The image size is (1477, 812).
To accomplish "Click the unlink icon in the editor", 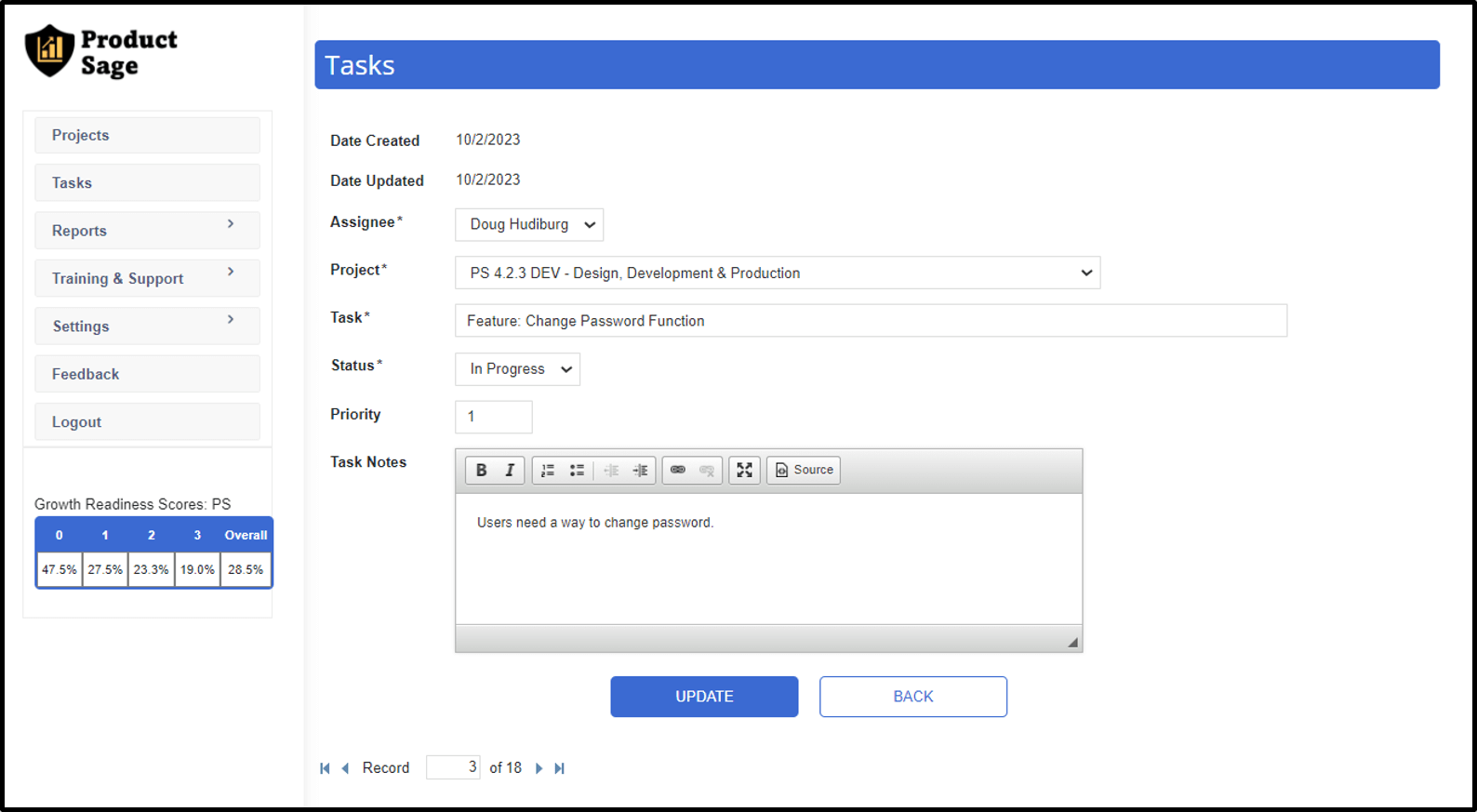I will tap(707, 471).
